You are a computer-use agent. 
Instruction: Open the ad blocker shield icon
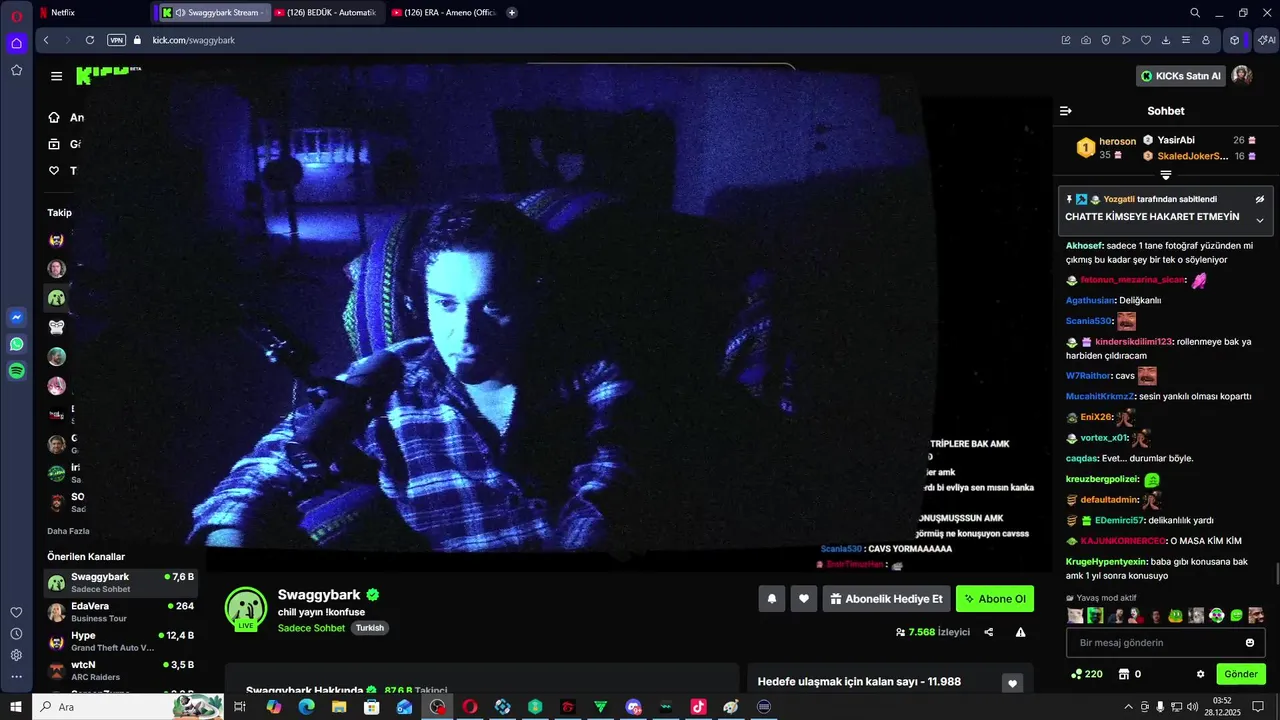point(1106,40)
